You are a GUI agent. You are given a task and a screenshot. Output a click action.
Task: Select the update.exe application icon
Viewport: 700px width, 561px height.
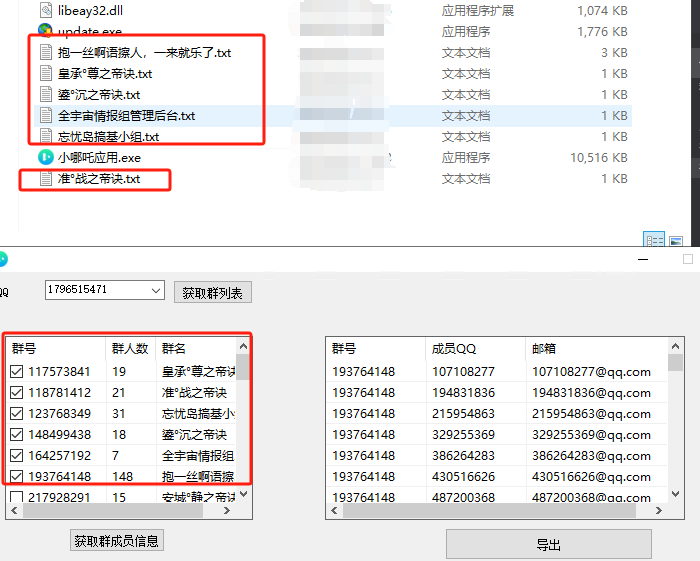[46, 31]
